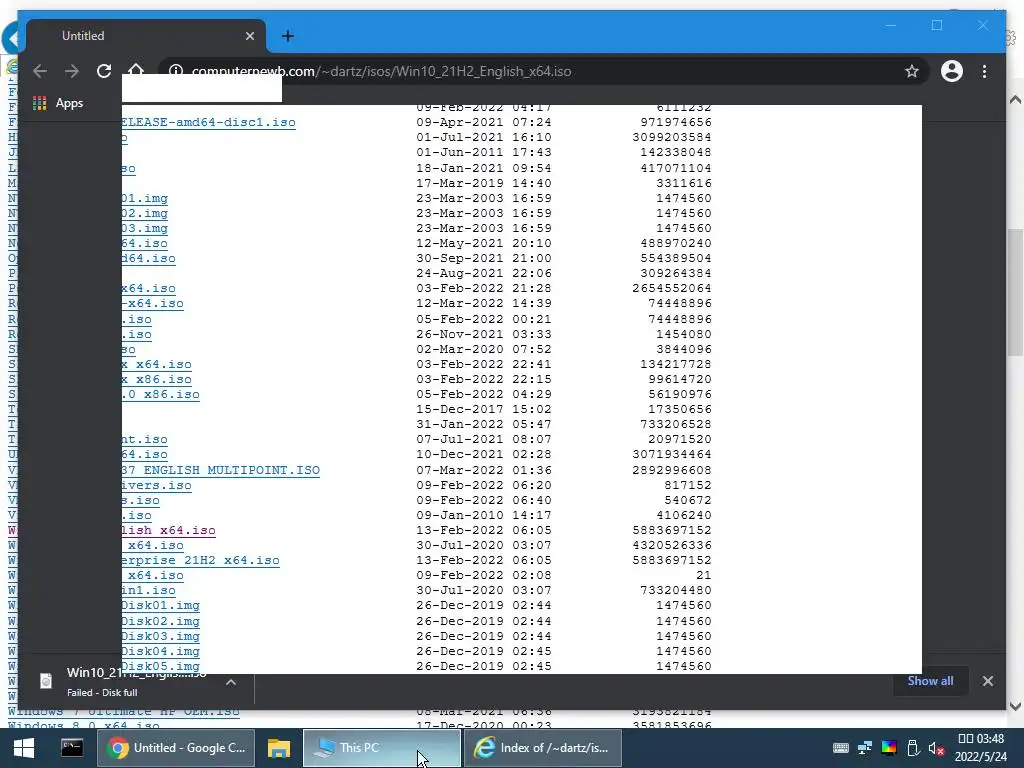The image size is (1024, 768).
Task: Switch to This PC taskbar window
Action: (381, 748)
